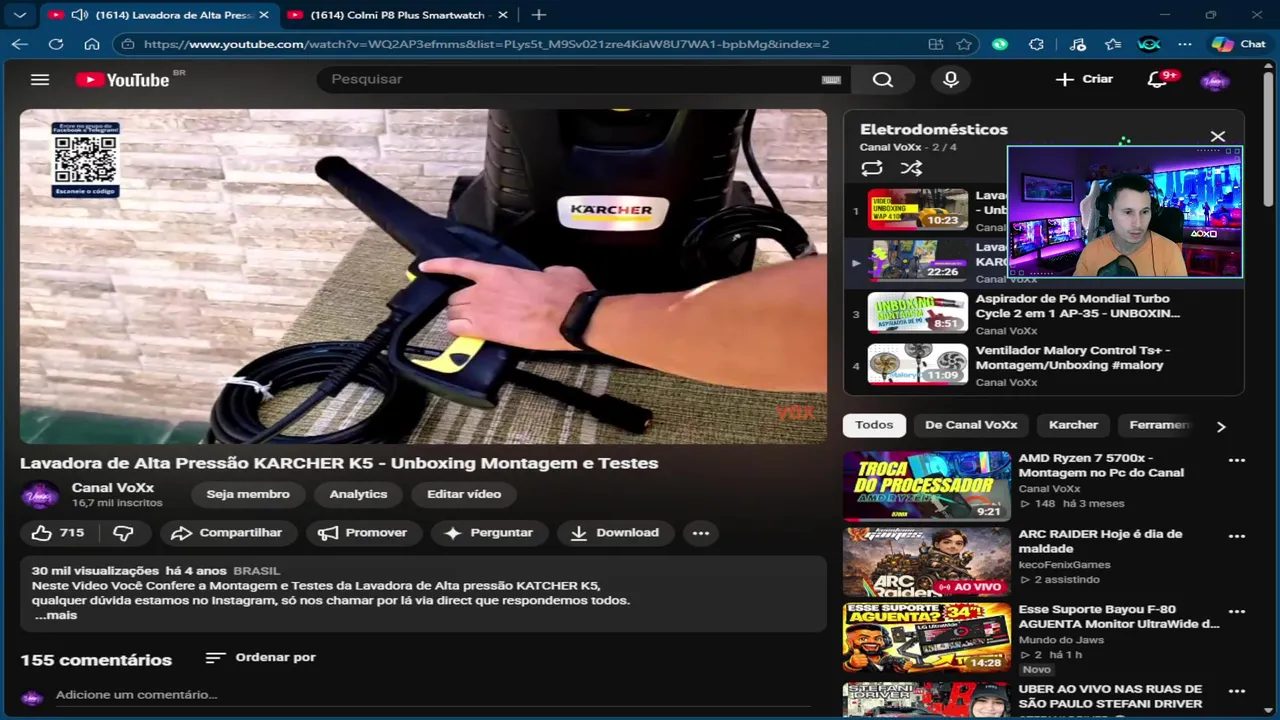This screenshot has width=1280, height=720.
Task: Open options for the AMD Ryzen 7 5700x video
Action: click(1237, 461)
